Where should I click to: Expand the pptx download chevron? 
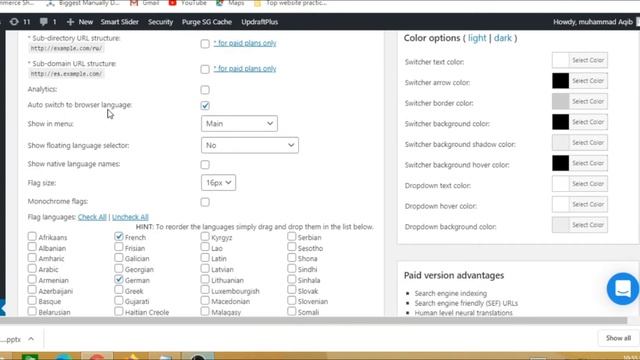31,339
